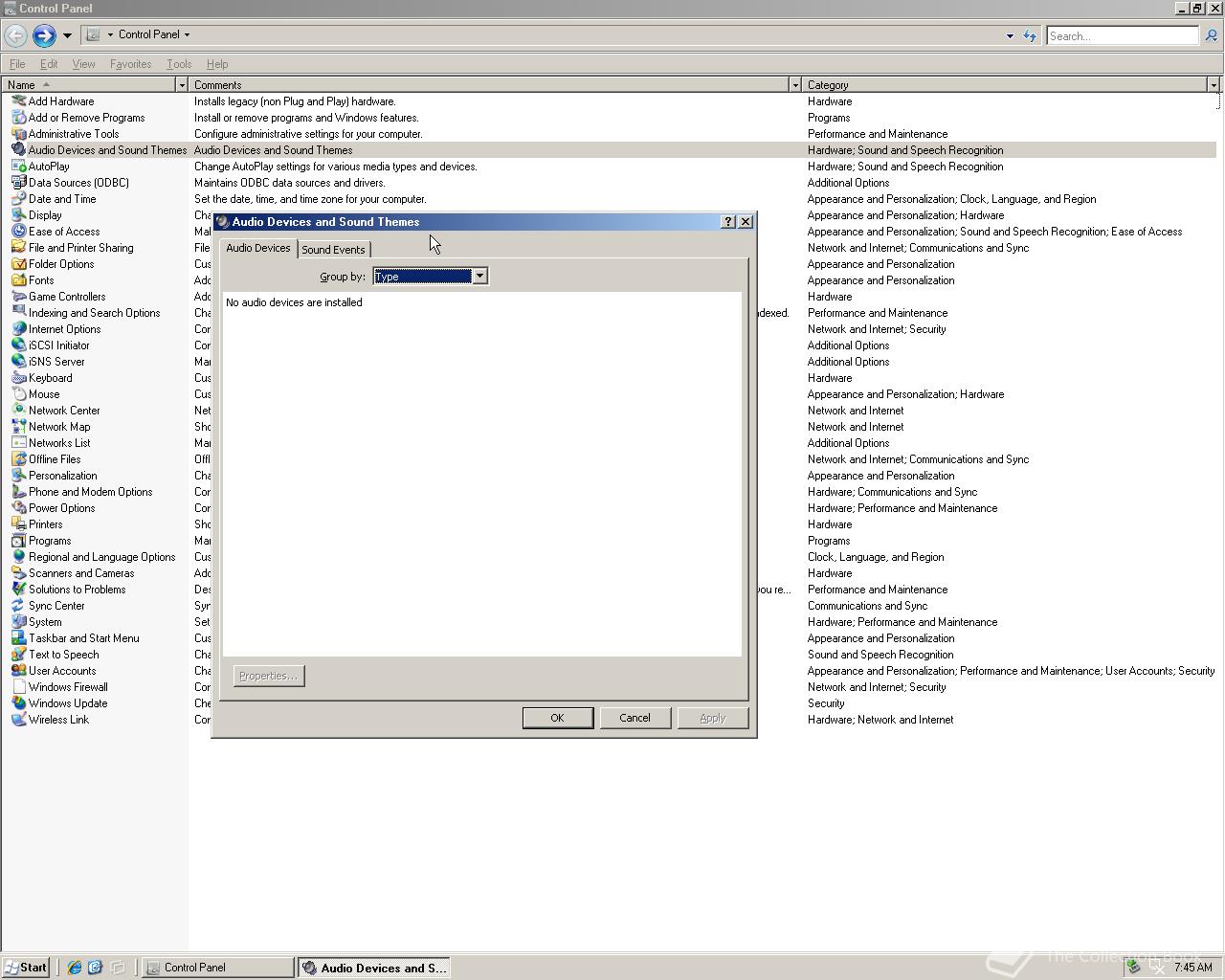Click the Keyboard icon
The height and width of the screenshot is (980, 1225).
click(18, 378)
